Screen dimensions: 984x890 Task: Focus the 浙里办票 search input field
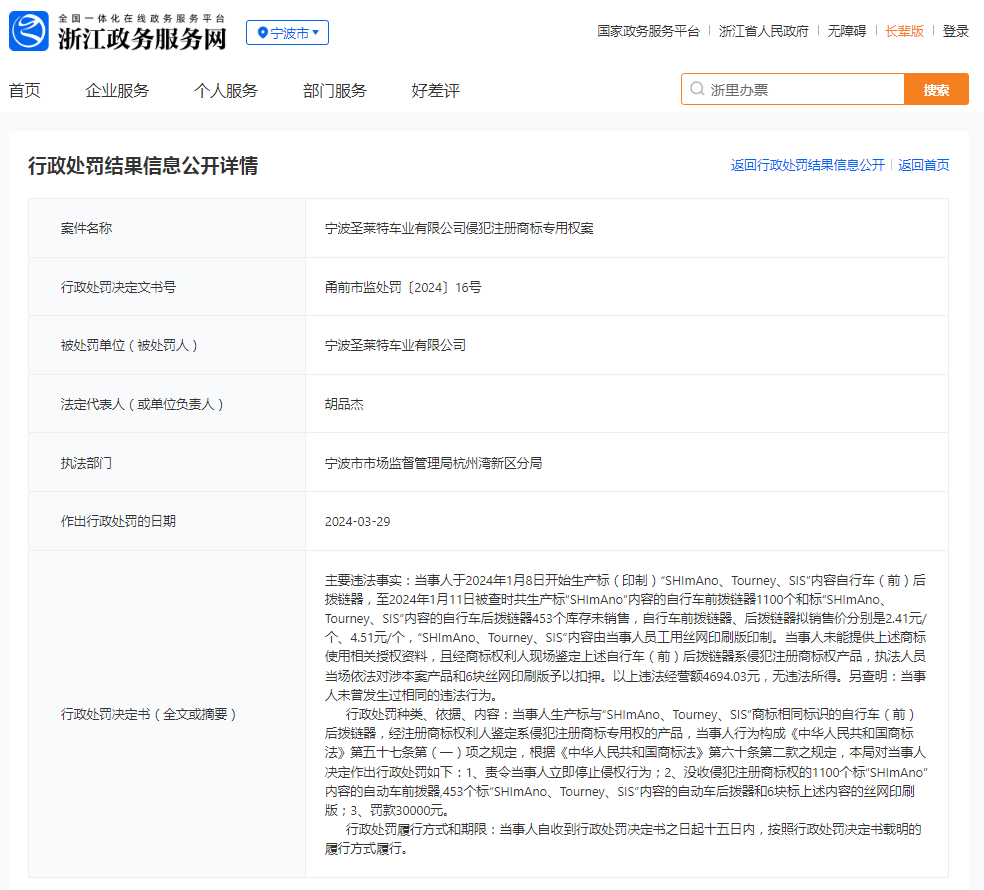point(793,90)
